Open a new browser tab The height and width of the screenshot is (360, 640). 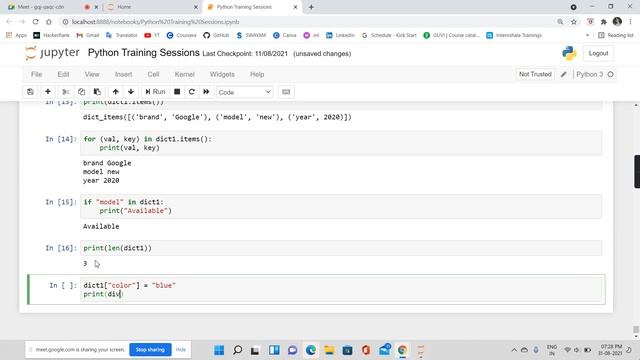(311, 7)
